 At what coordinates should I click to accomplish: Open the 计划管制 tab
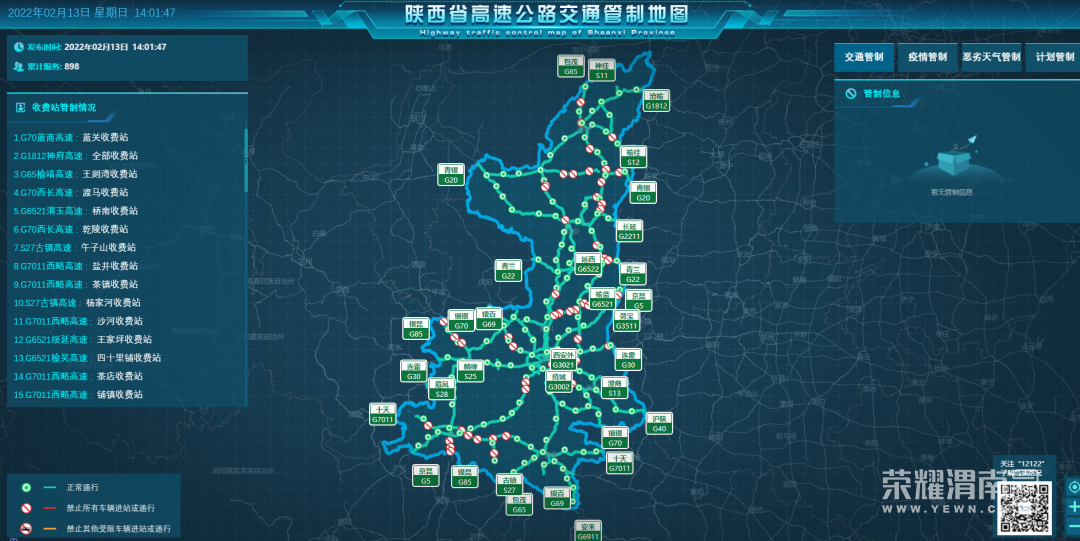pyautogui.click(x=1054, y=57)
